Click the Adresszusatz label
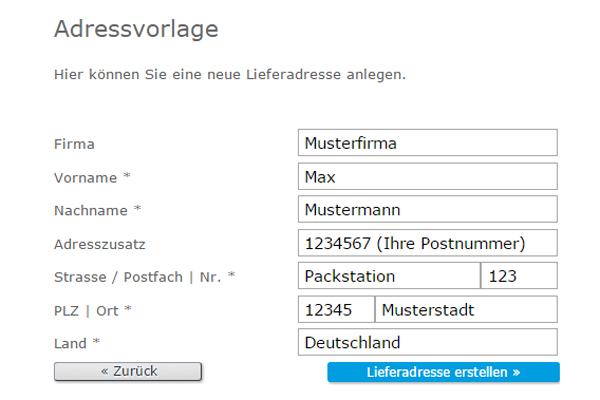600x400 pixels. point(100,244)
